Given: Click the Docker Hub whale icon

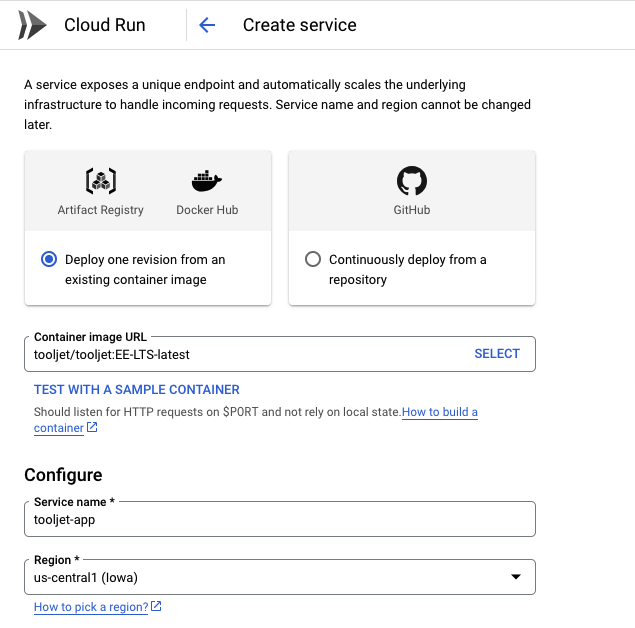Looking at the screenshot, I should (206, 181).
